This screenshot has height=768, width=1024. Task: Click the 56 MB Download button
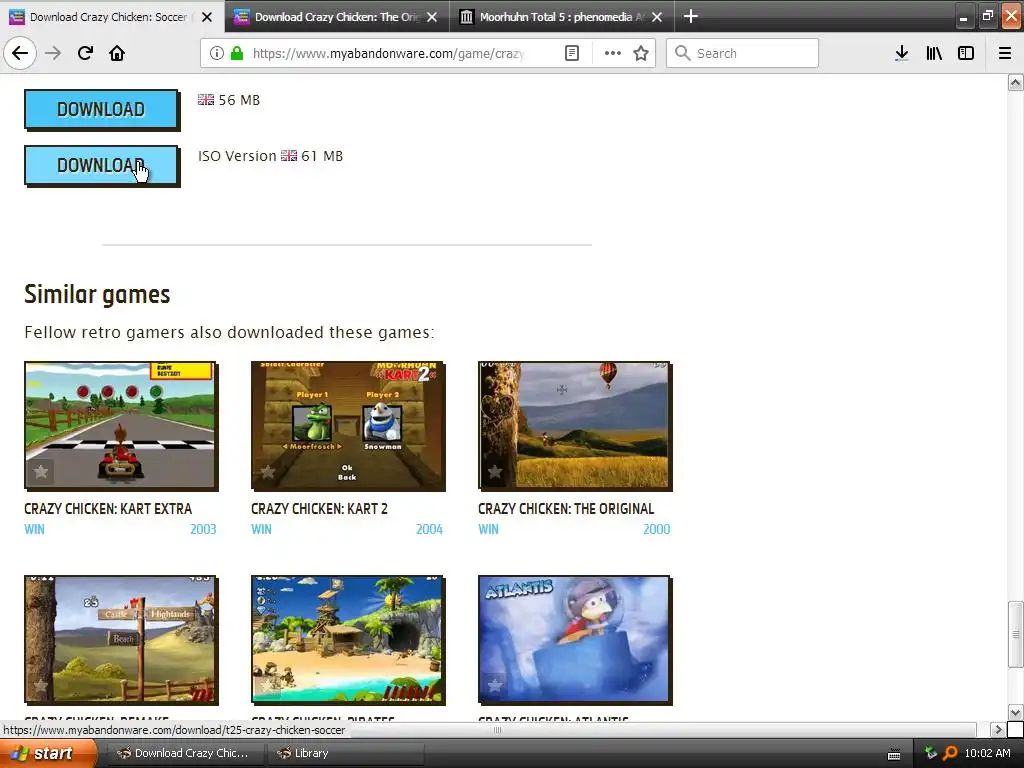101,109
